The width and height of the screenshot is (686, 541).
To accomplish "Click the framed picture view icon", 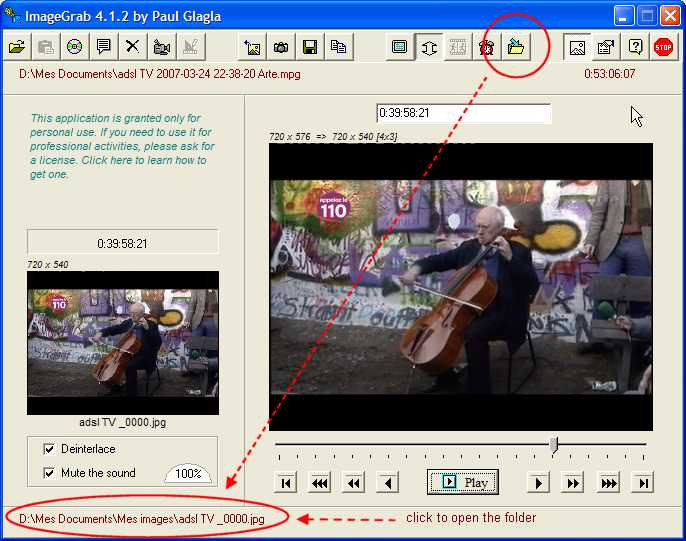I will pyautogui.click(x=577, y=46).
